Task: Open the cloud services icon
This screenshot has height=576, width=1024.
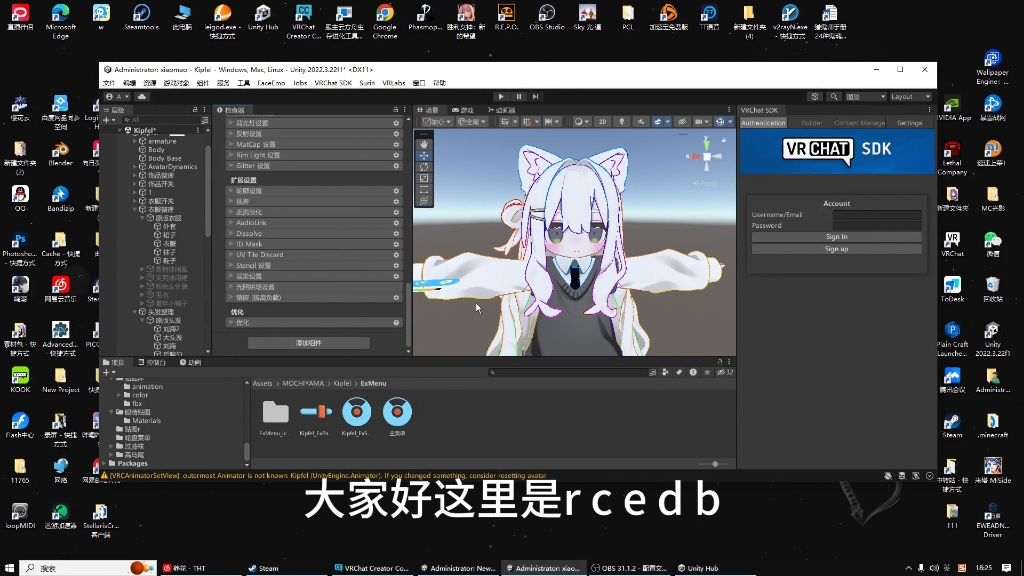Action: click(x=142, y=97)
